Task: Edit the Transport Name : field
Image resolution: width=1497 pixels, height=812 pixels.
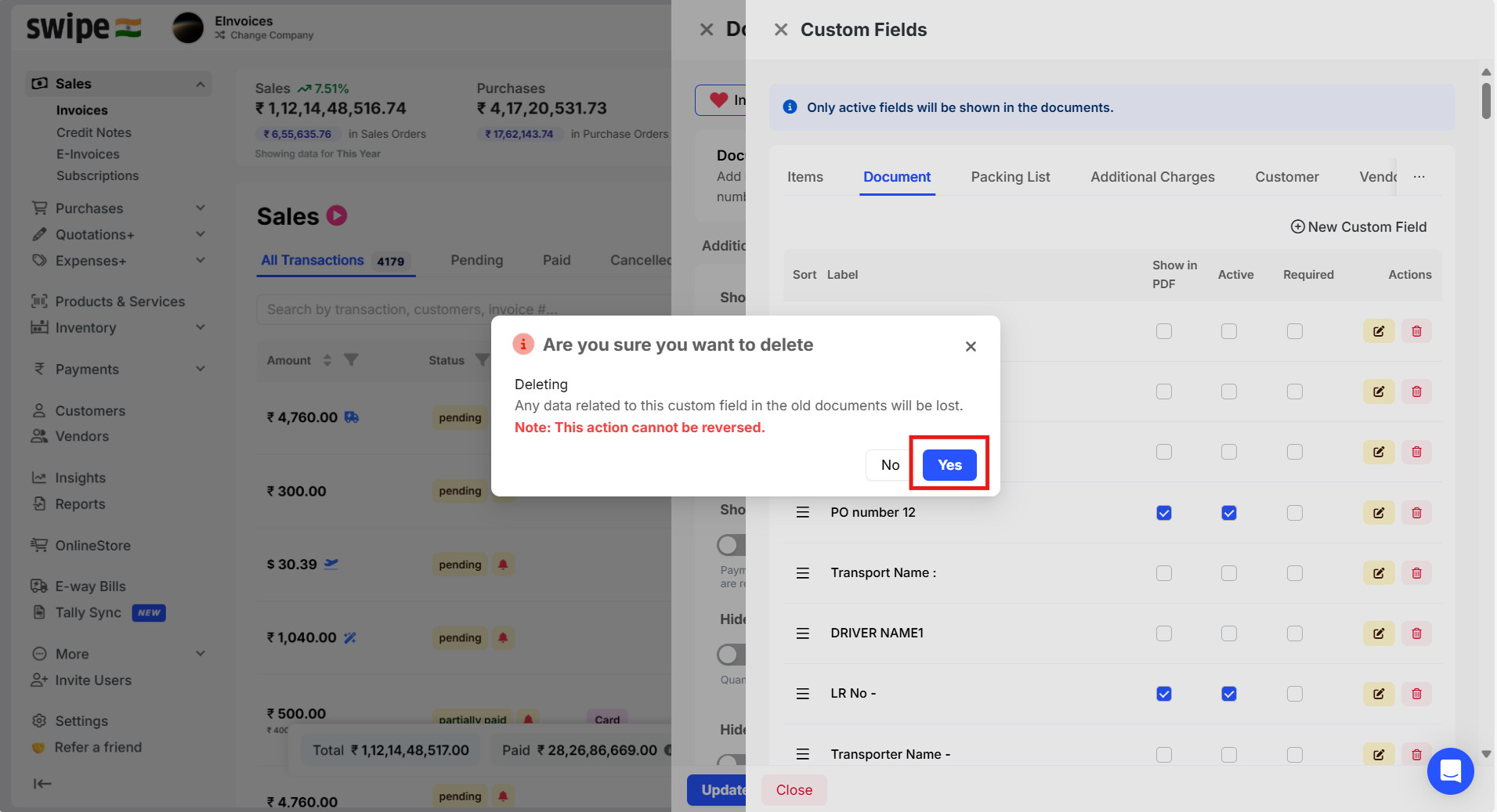Action: tap(1378, 573)
